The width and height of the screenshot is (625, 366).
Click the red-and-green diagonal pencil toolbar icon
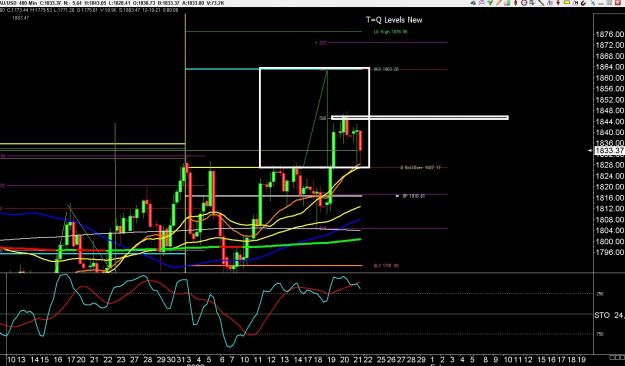point(499,2)
